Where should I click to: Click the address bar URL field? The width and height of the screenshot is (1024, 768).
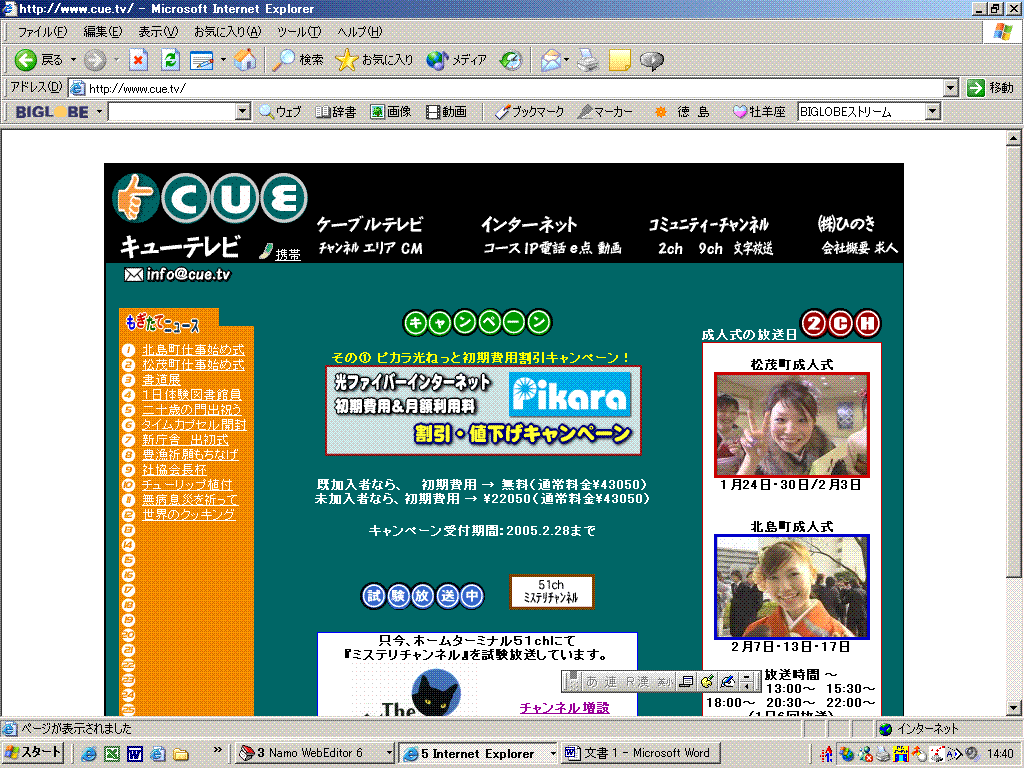(505, 88)
